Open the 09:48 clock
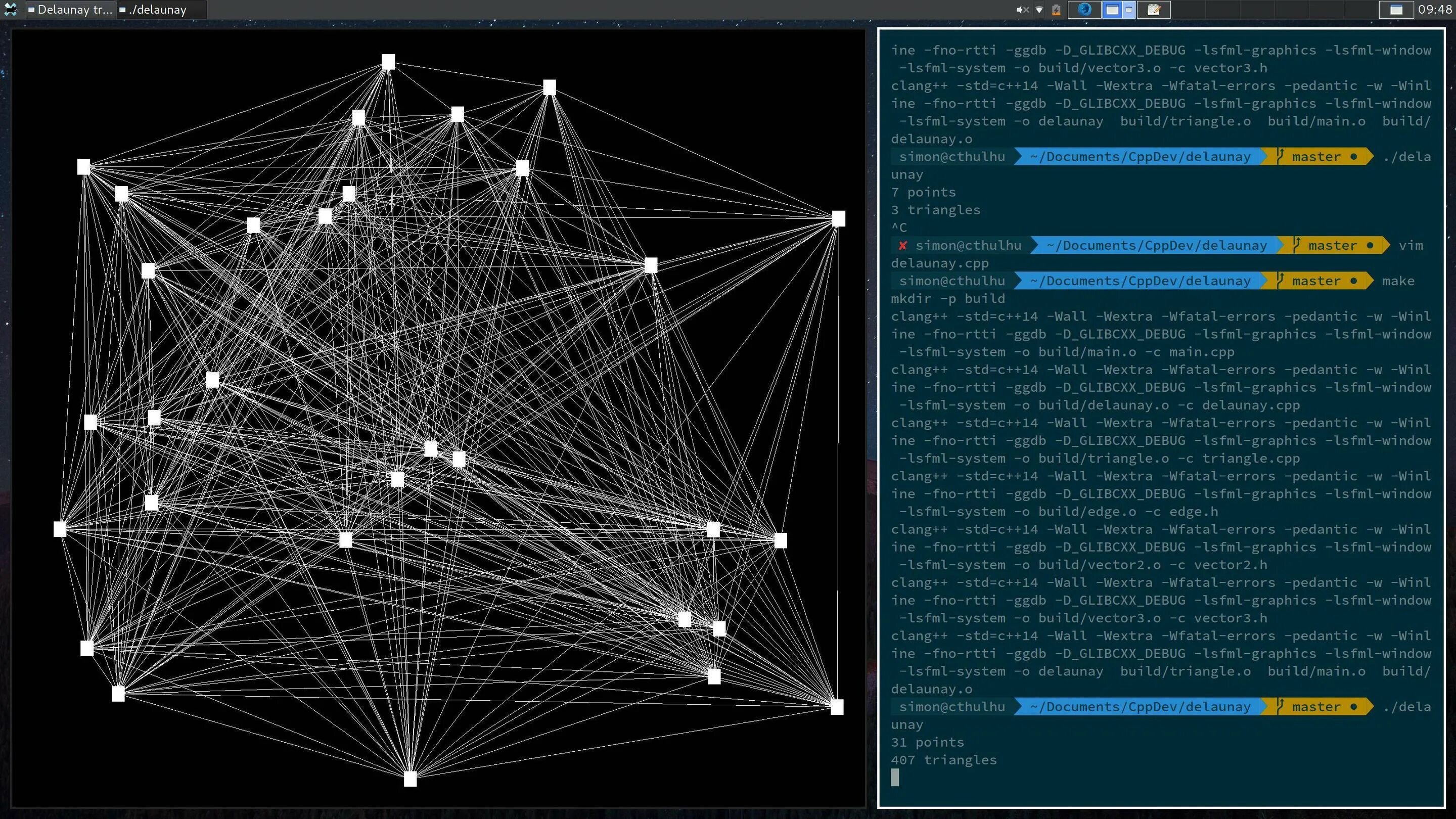This screenshot has width=1456, height=819. pyautogui.click(x=1435, y=10)
